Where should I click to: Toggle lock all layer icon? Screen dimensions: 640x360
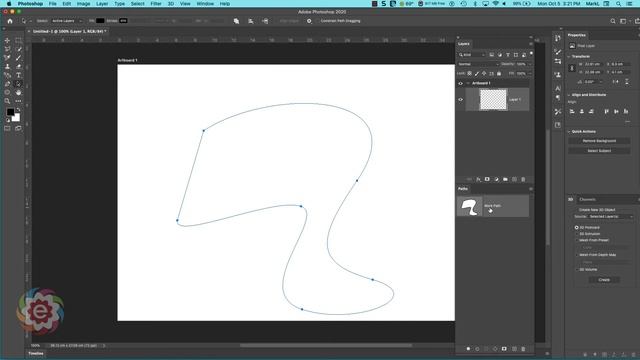coord(499,73)
